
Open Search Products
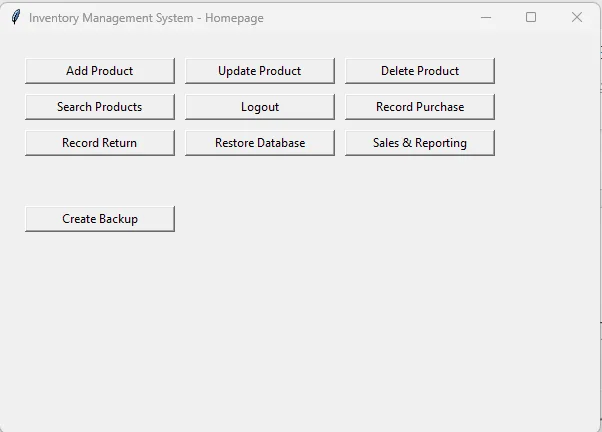(100, 107)
